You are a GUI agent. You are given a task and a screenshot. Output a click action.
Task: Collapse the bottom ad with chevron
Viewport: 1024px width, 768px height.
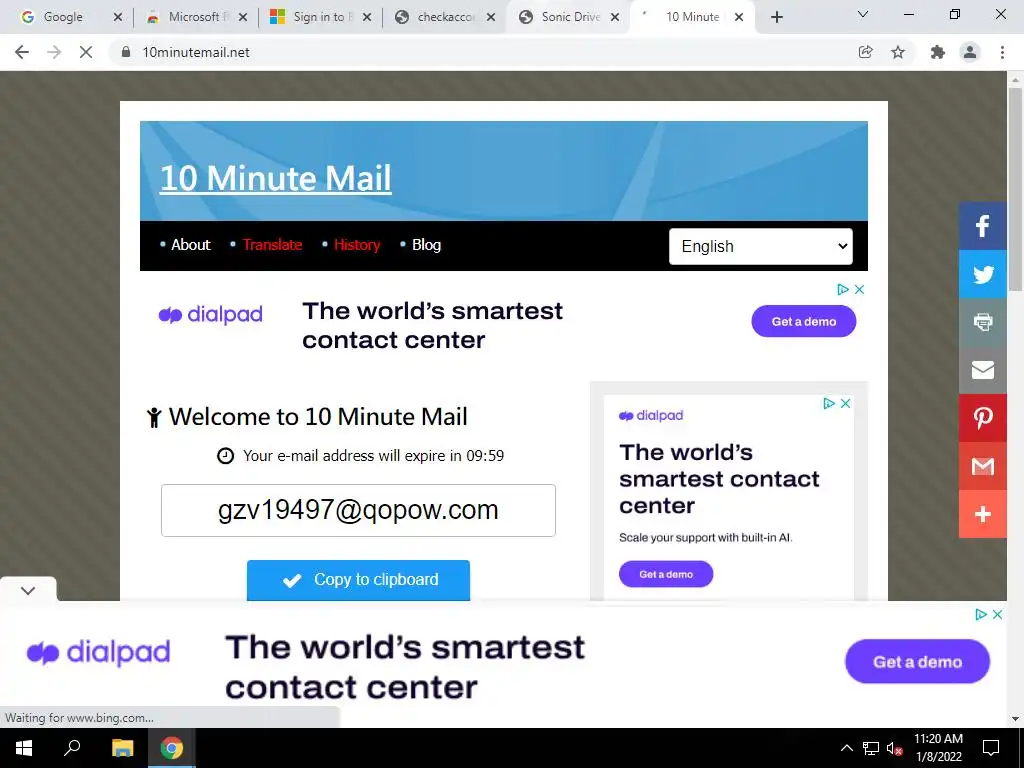click(28, 590)
